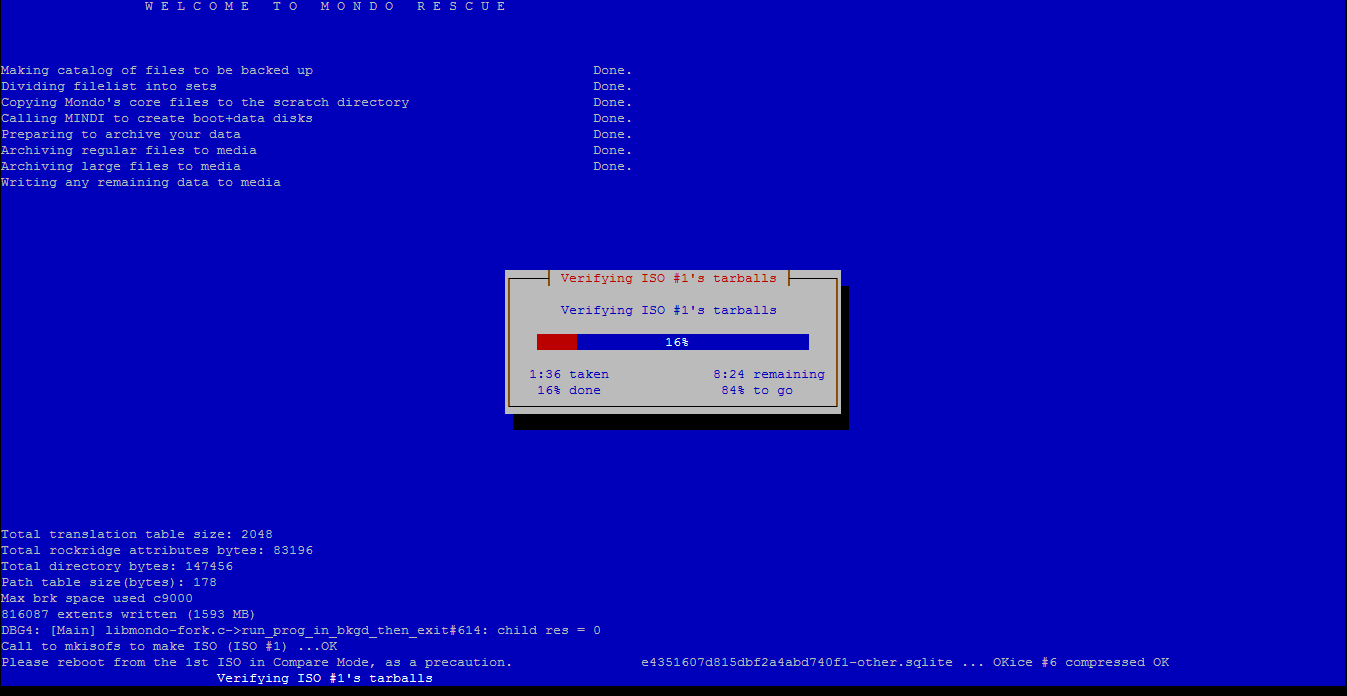This screenshot has width=1347, height=696.
Task: Select '816087 extents written (1593 MB)' line
Action: coord(129,614)
